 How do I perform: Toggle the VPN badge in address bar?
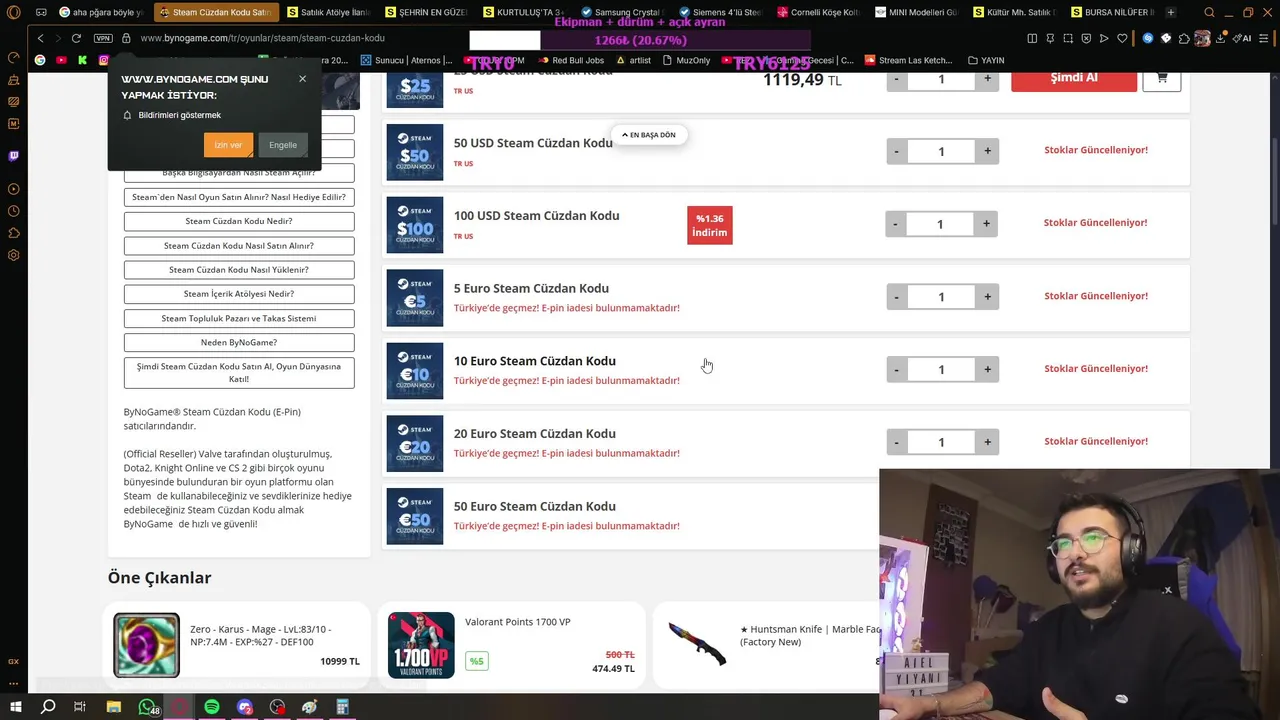(103, 38)
